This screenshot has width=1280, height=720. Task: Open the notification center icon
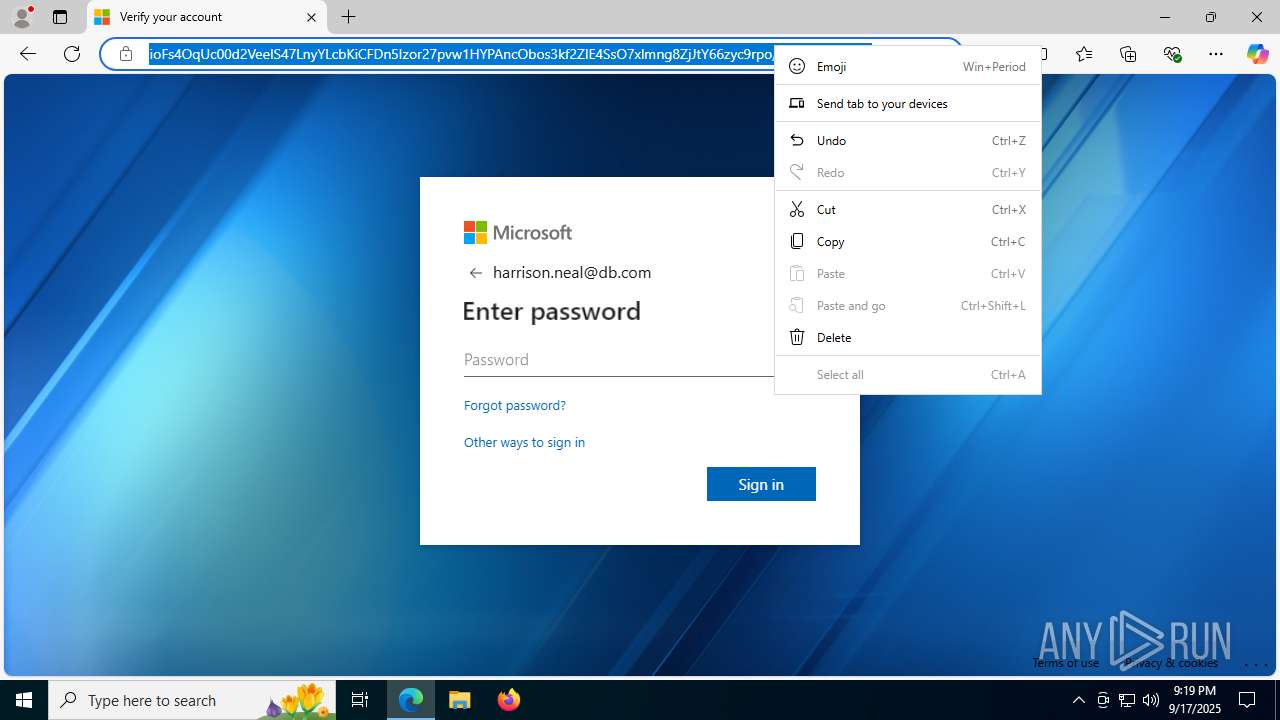(x=1247, y=700)
